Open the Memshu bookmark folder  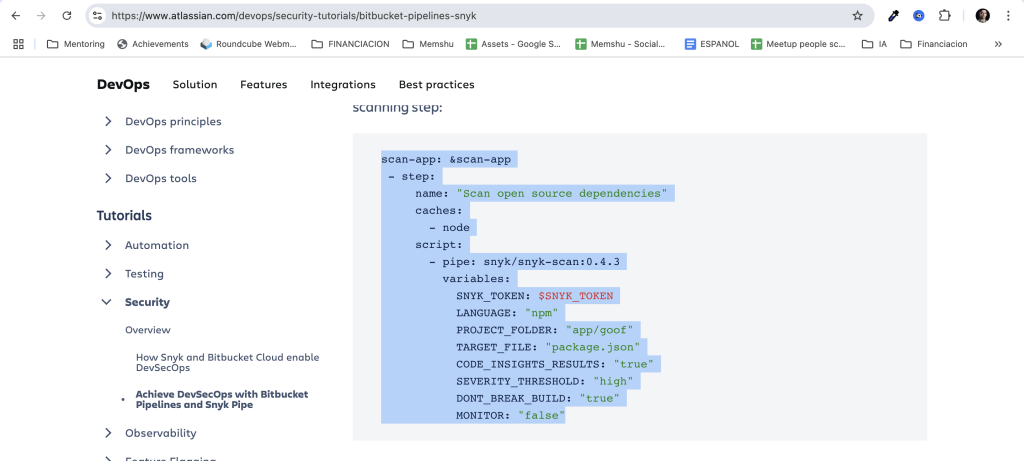(x=427, y=44)
